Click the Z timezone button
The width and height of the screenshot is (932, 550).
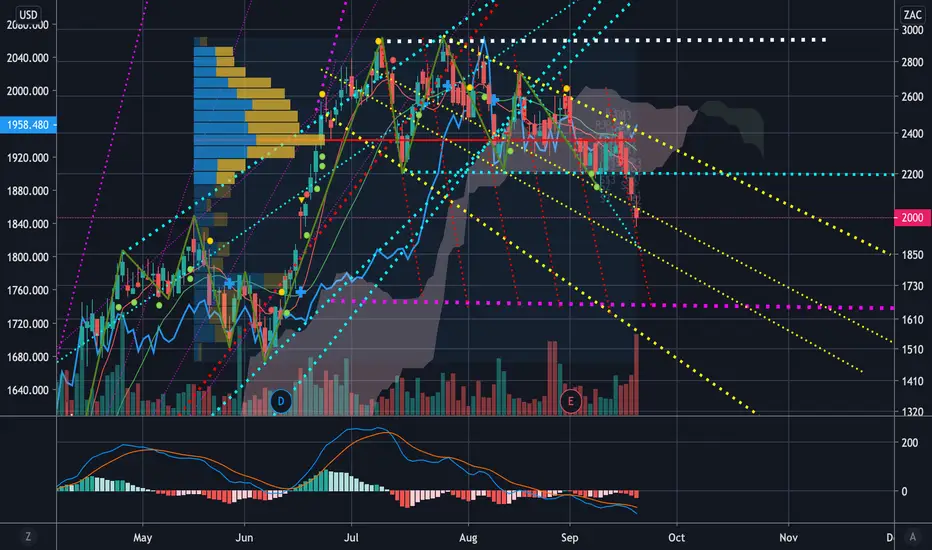(x=27, y=537)
